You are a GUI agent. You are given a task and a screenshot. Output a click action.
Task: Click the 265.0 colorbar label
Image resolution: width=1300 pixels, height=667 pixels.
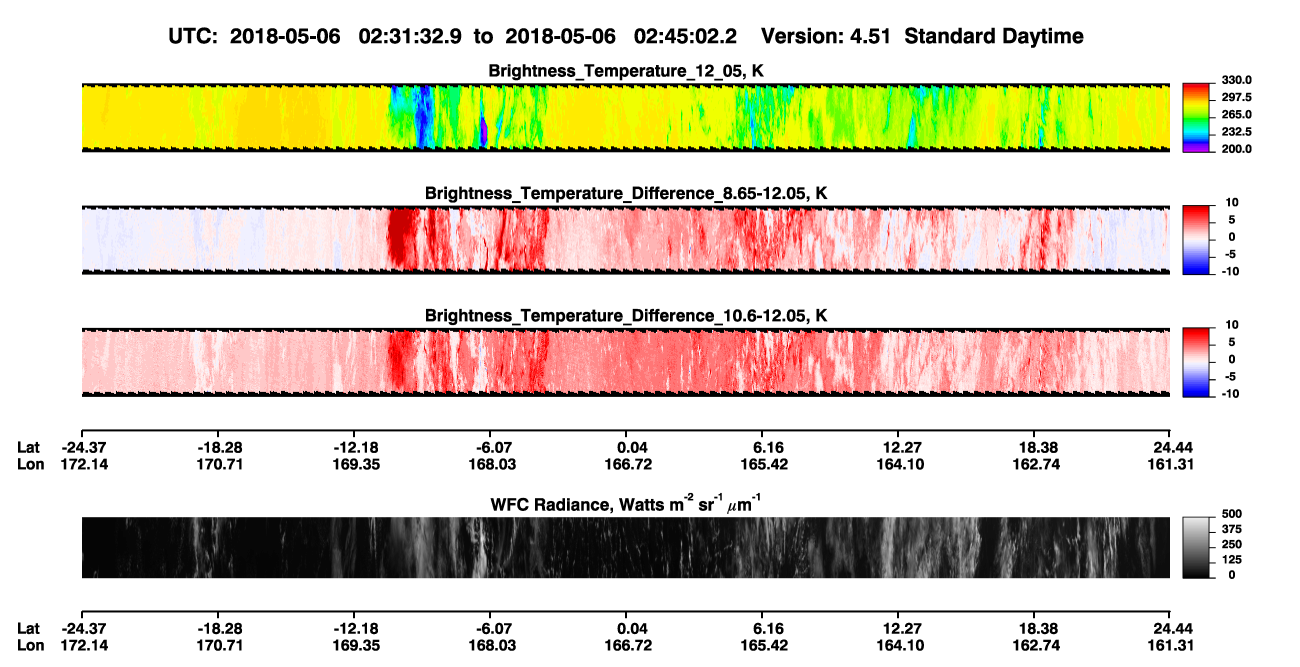coord(1237,115)
